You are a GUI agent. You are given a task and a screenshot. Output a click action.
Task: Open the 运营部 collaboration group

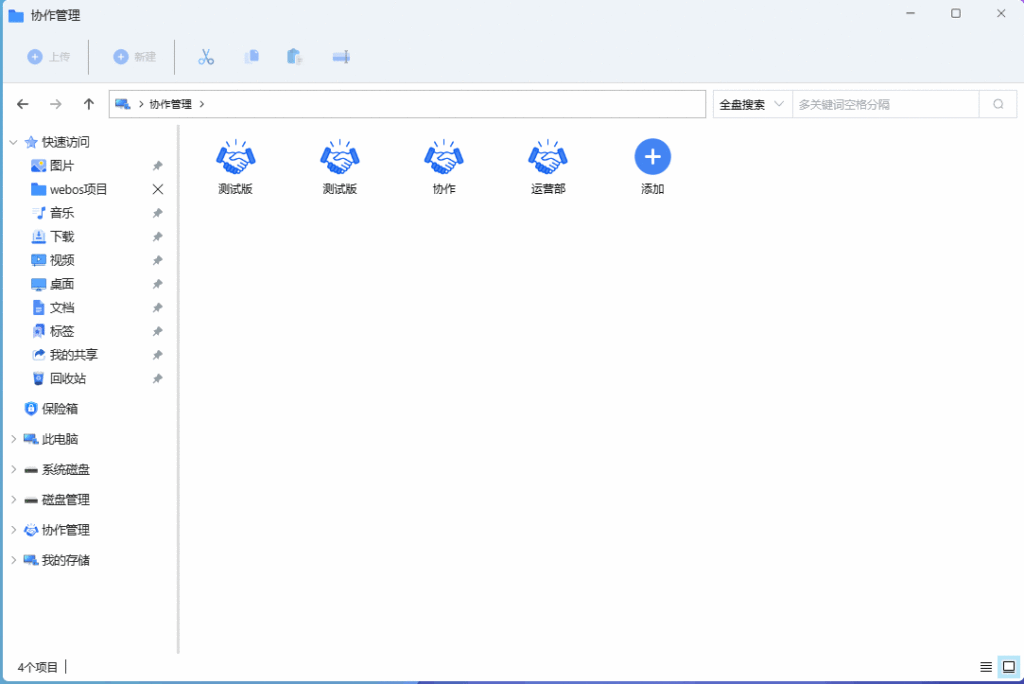[x=548, y=167]
